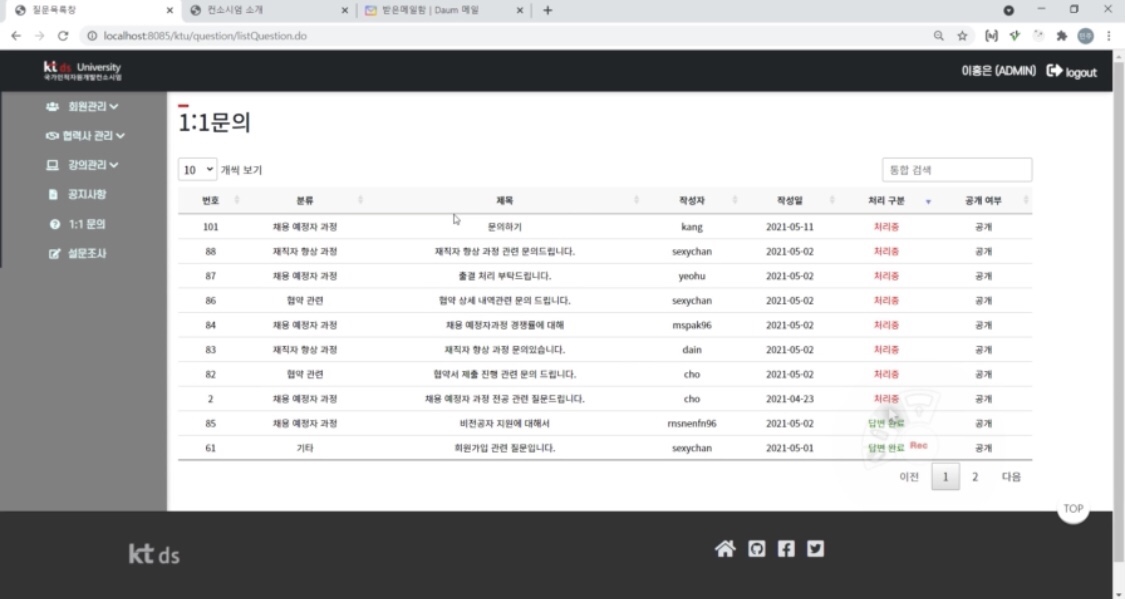This screenshot has height=599, width=1125.
Task: Open 출결 처리 부탁드립니다. question
Action: pyautogui.click(x=504, y=276)
